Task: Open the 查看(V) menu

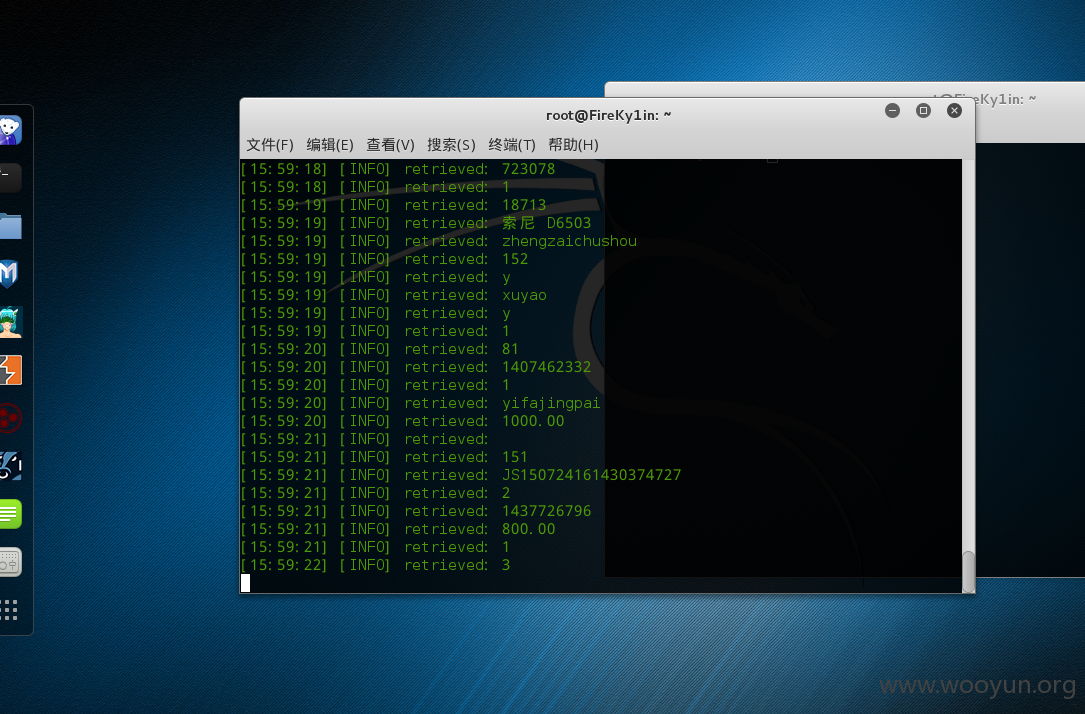Action: pos(390,145)
